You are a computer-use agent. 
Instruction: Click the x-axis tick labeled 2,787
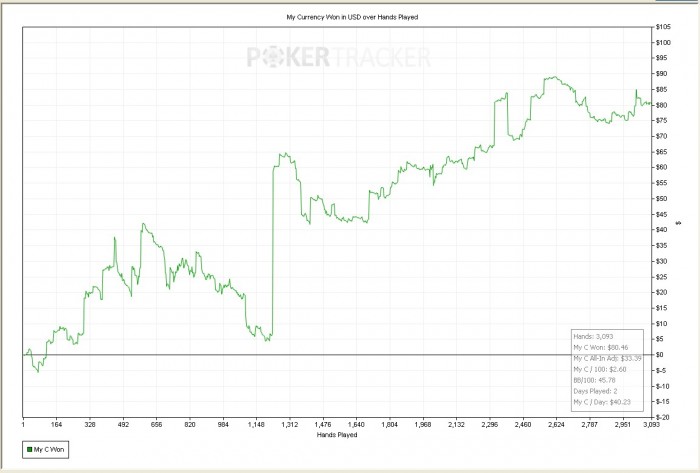pyautogui.click(x=589, y=424)
